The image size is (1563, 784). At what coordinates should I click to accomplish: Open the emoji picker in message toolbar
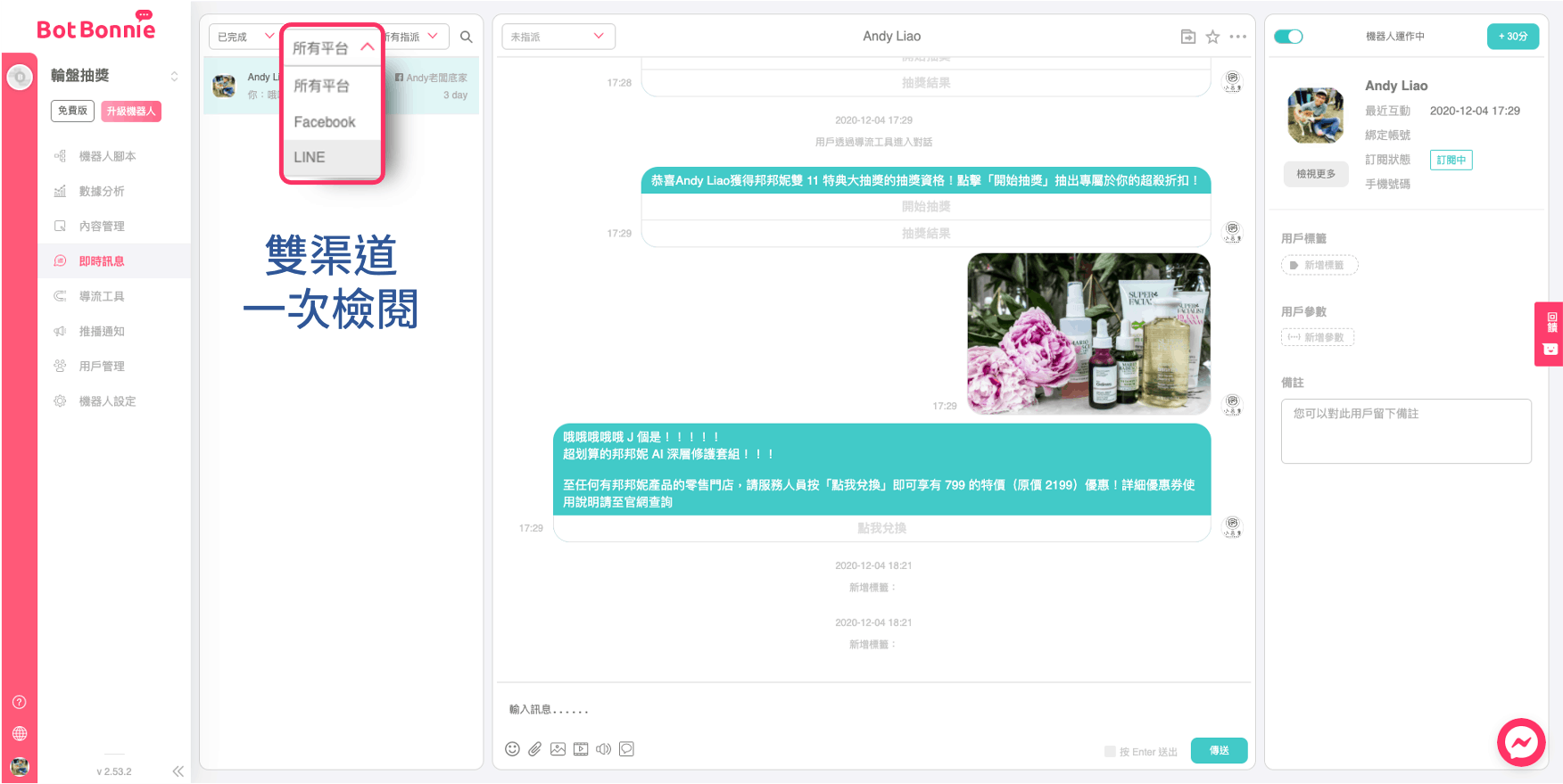pyautogui.click(x=512, y=749)
